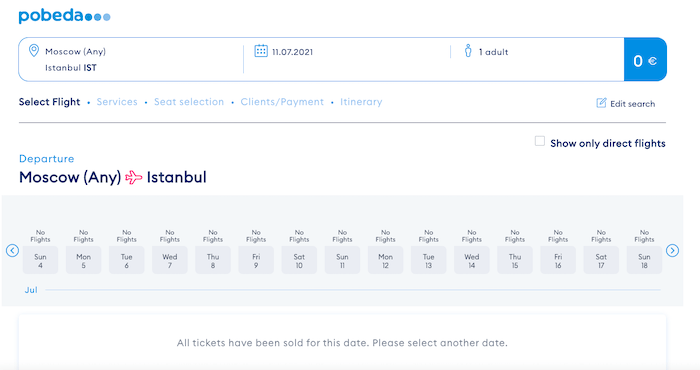Open the 1 adult passenger selector
Screen dimensions: 700x370
pos(493,52)
